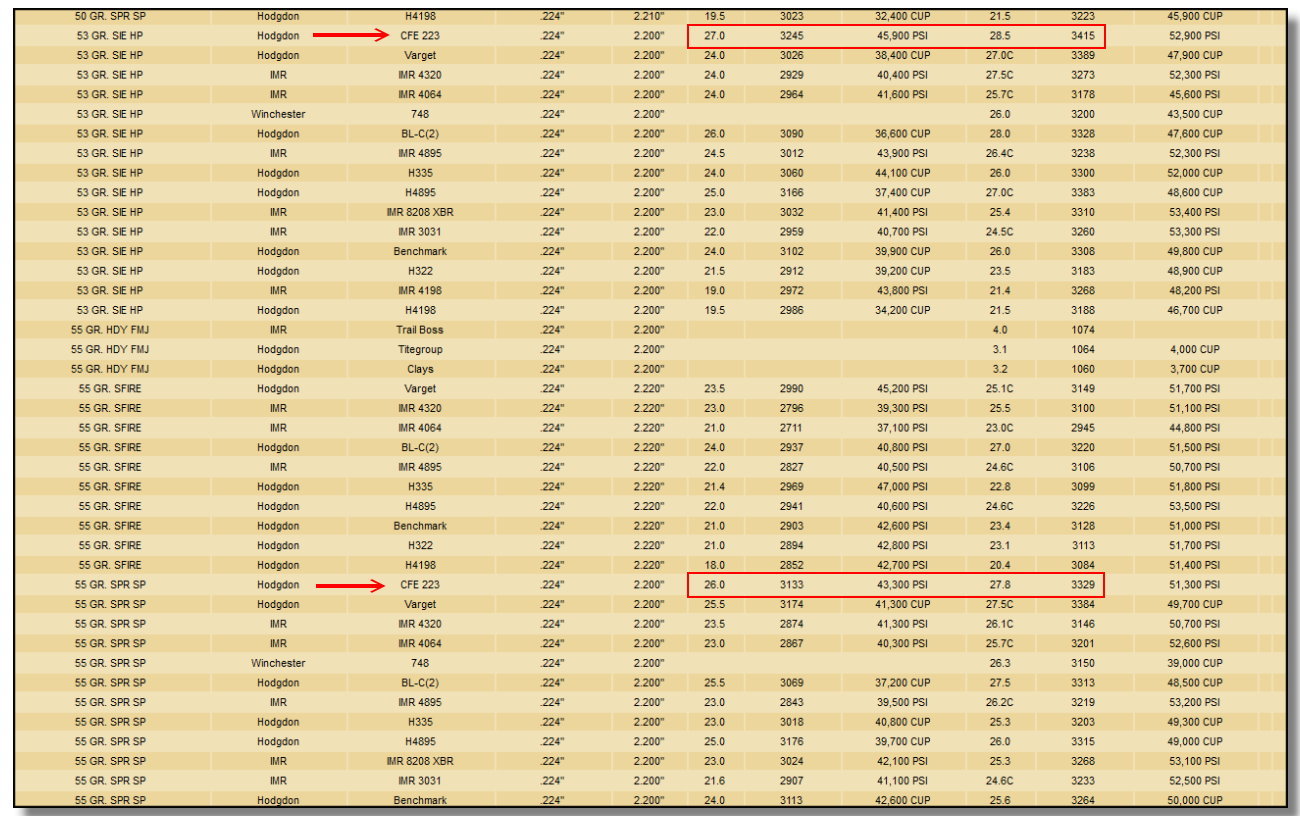Select the 3,700 CUP pressure cell
The height and width of the screenshot is (816, 1300).
click(x=1196, y=369)
